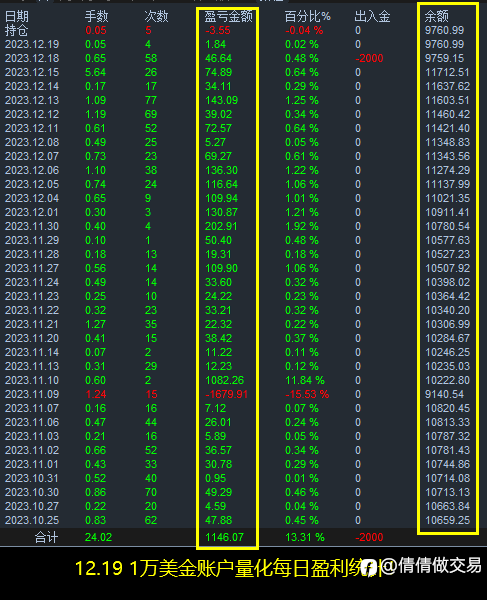Select the date cell 2023.11.01
This screenshot has width=487, height=600.
(32, 464)
